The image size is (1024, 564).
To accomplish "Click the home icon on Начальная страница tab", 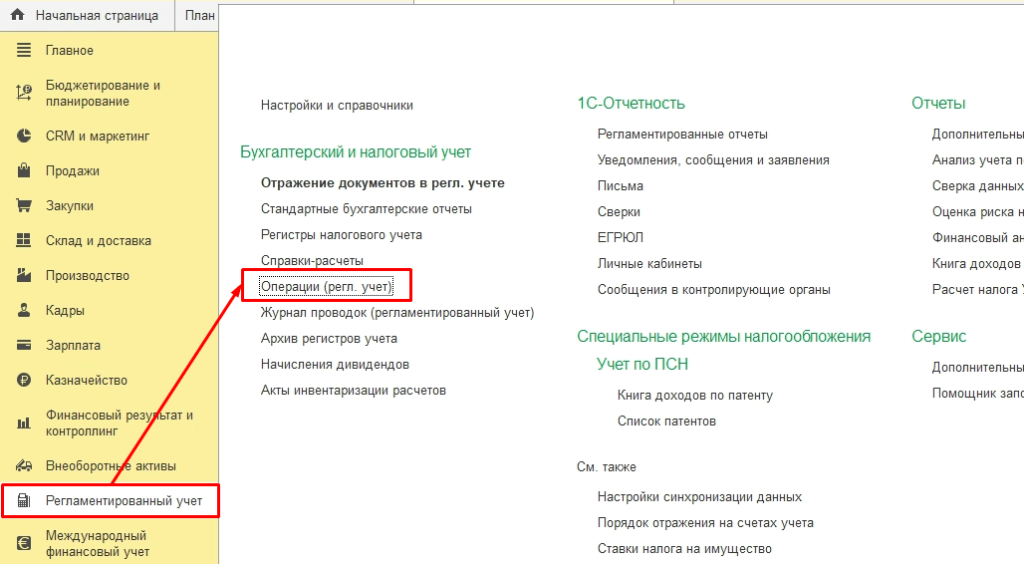I will coord(18,14).
